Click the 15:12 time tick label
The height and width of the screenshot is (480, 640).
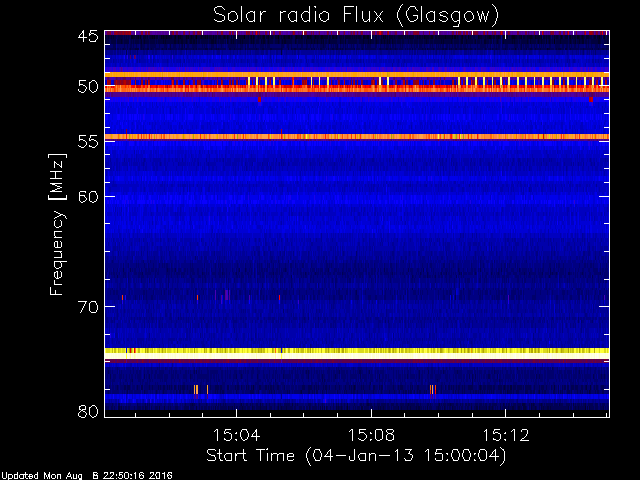coord(506,435)
